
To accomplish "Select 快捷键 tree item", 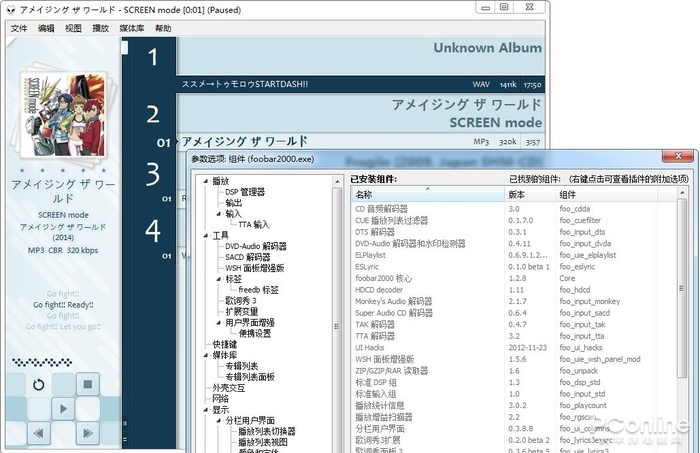I will pos(225,345).
